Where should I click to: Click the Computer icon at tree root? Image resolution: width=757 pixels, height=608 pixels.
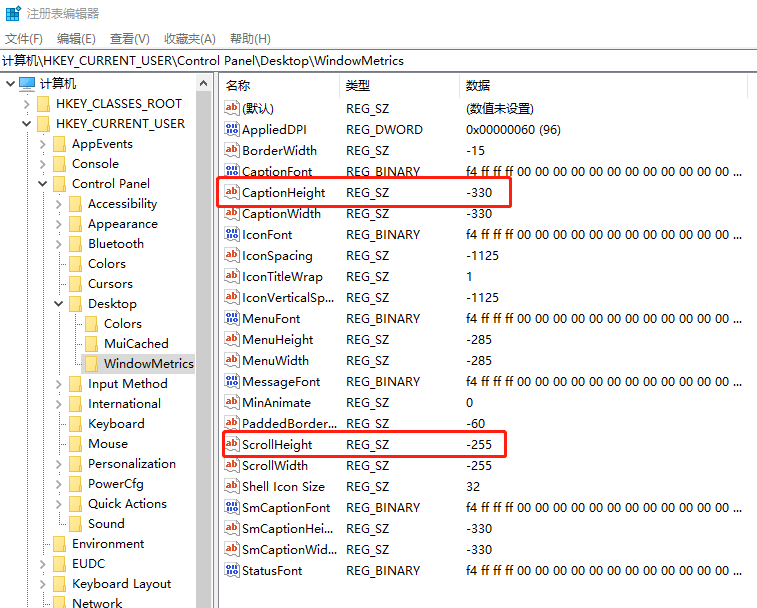(27, 84)
